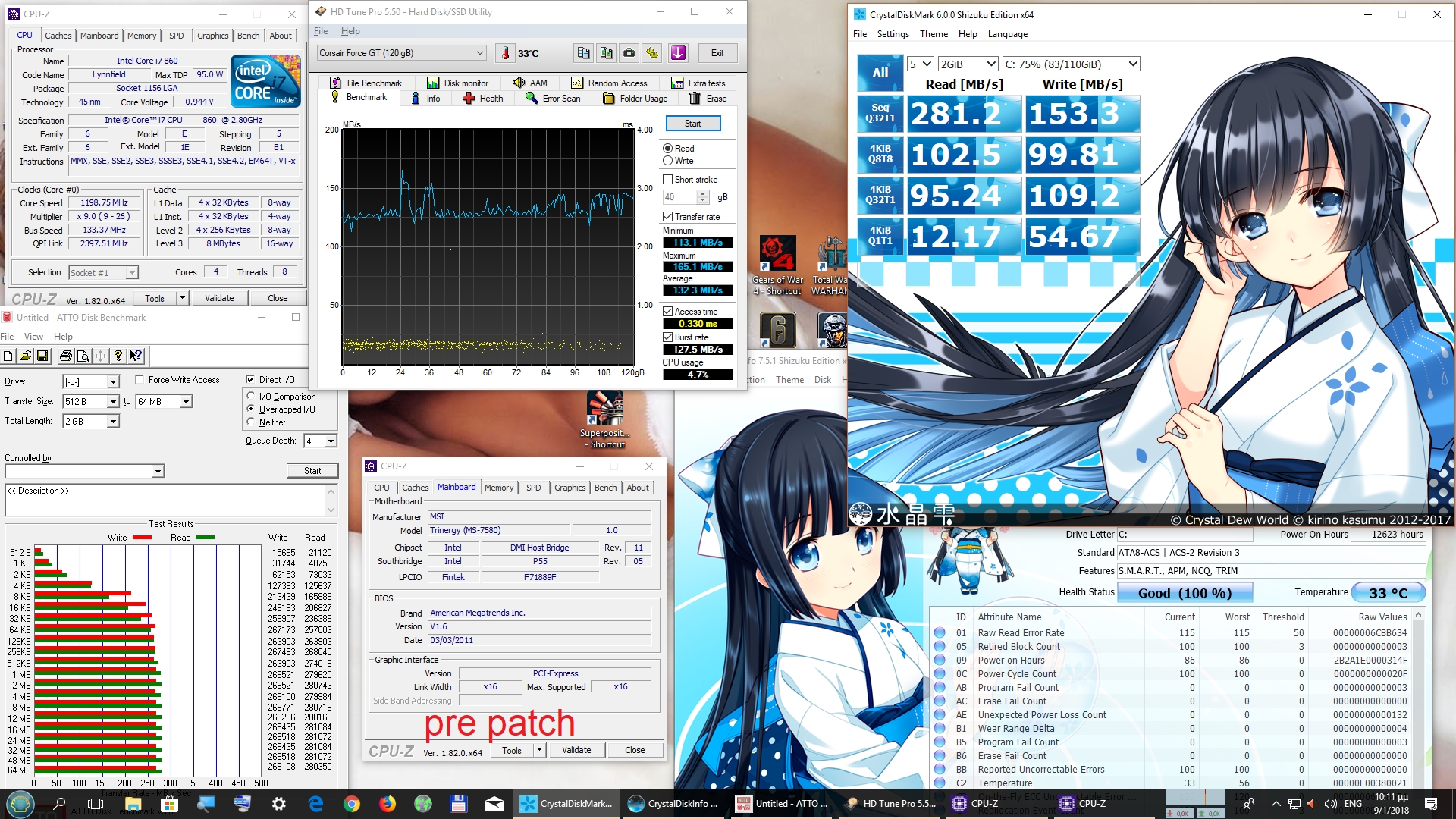Open the Queue Depth dropdown in ATTO
This screenshot has width=1456, height=819.
331,441
